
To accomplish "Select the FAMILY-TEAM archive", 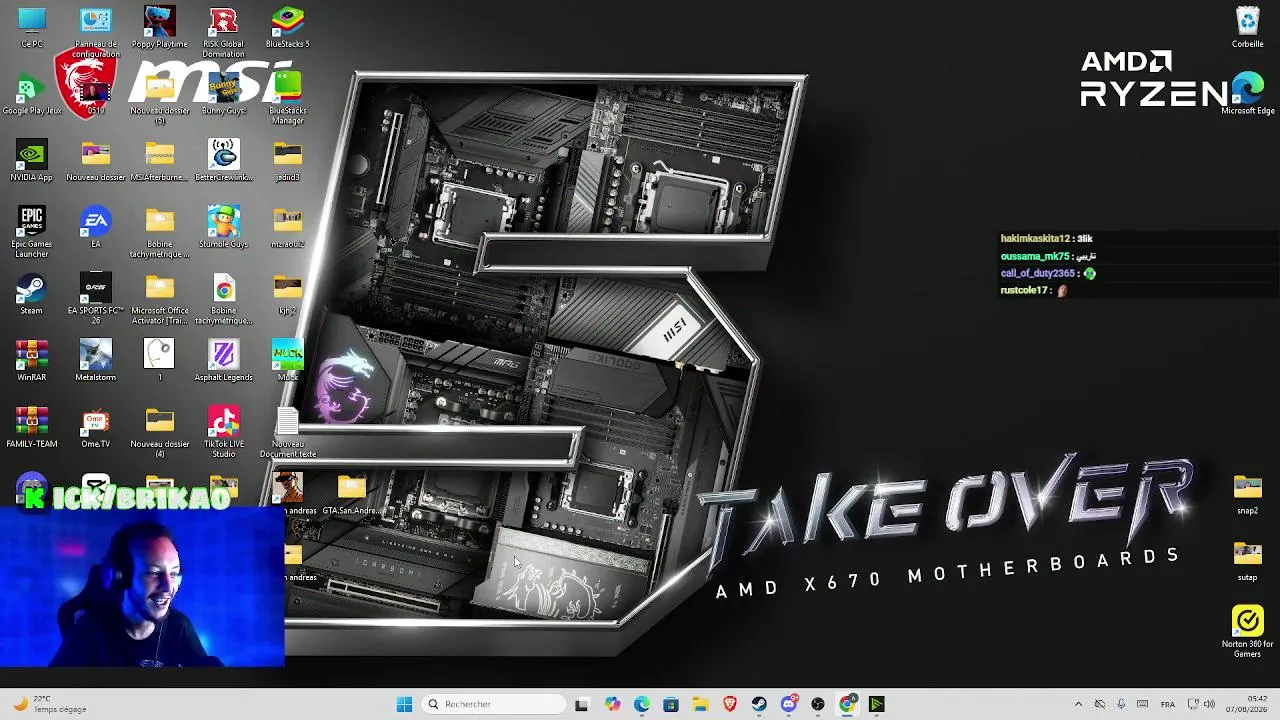I will click(x=32, y=427).
